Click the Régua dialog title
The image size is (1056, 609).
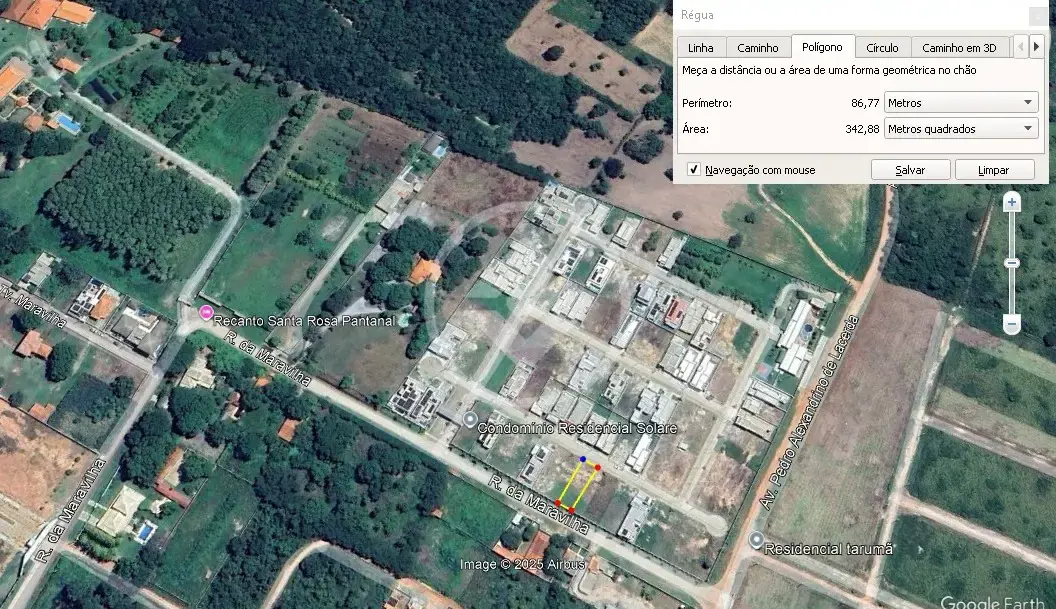pyautogui.click(x=697, y=15)
